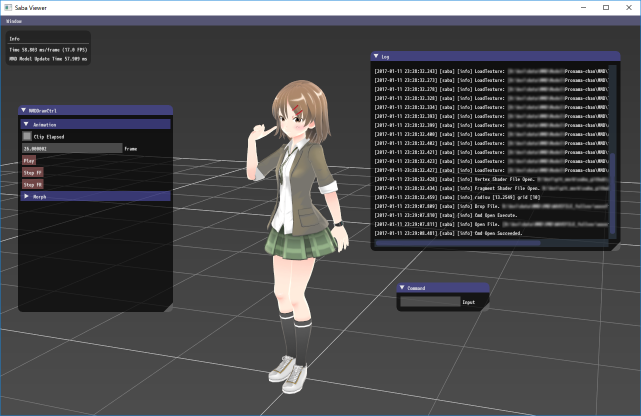
Task: Collapse the Animation section header
Action: point(96,124)
